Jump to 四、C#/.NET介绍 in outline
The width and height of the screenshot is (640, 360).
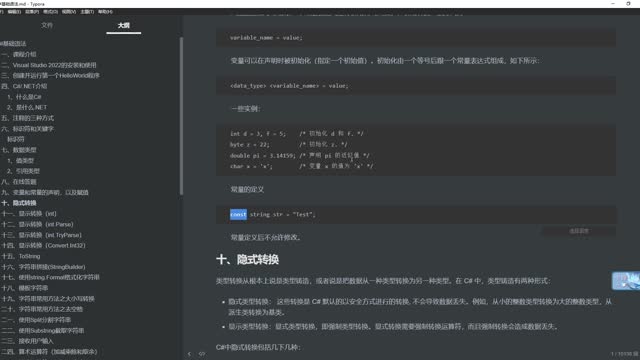coord(24,86)
